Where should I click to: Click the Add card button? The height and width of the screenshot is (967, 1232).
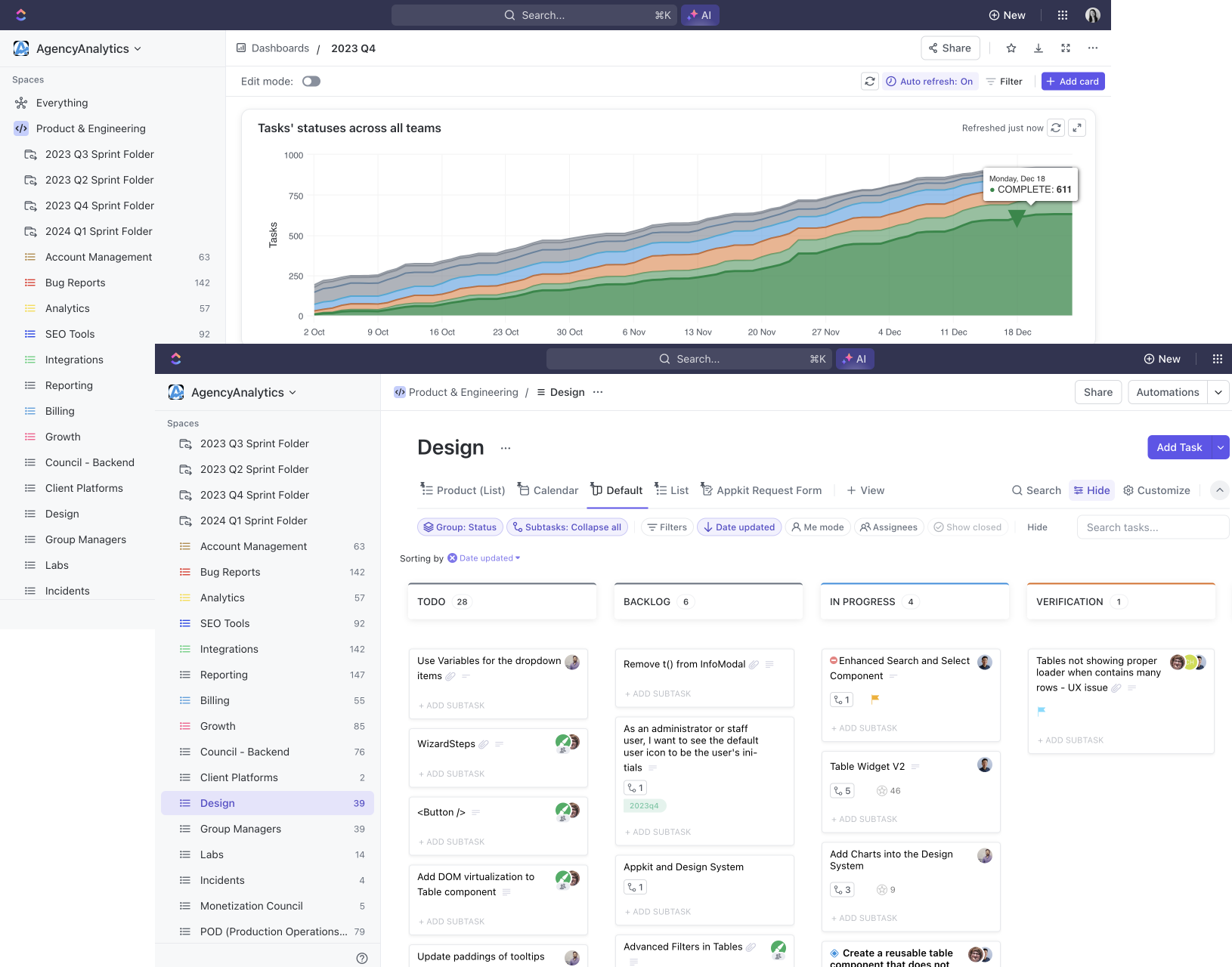[x=1073, y=82]
